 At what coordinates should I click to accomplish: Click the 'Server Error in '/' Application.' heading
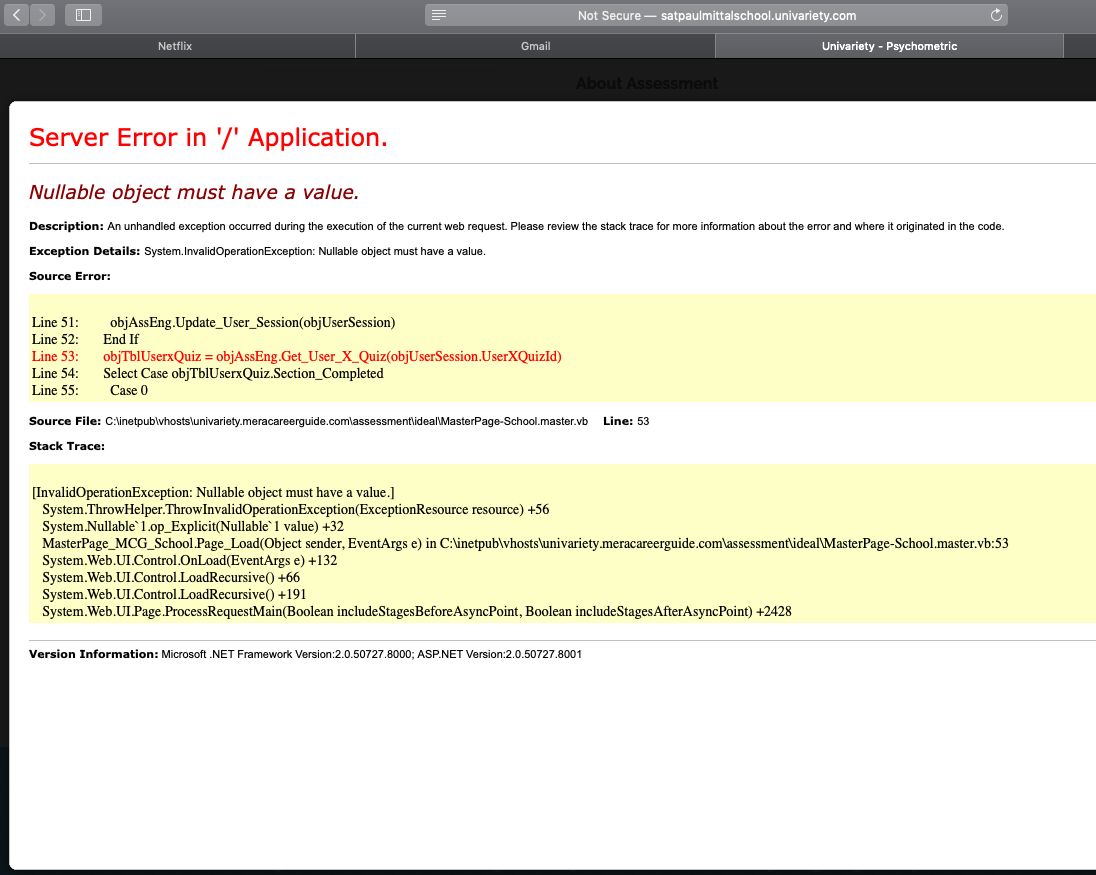click(x=208, y=138)
